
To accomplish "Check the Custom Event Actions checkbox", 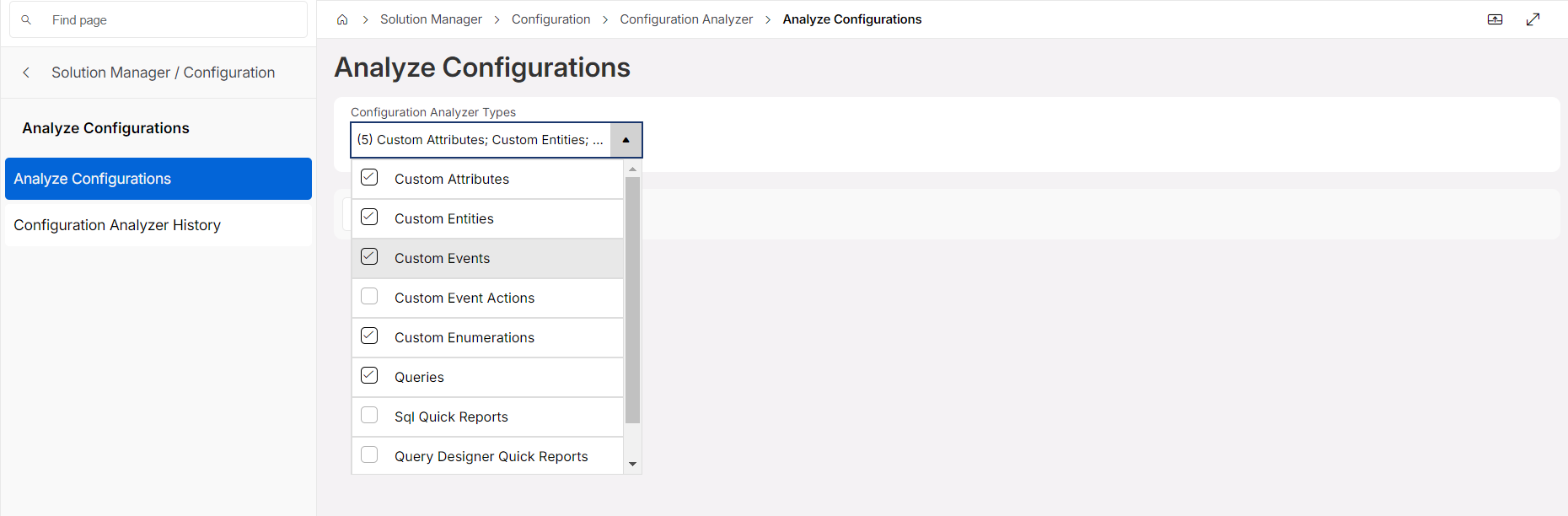I will coord(369,296).
